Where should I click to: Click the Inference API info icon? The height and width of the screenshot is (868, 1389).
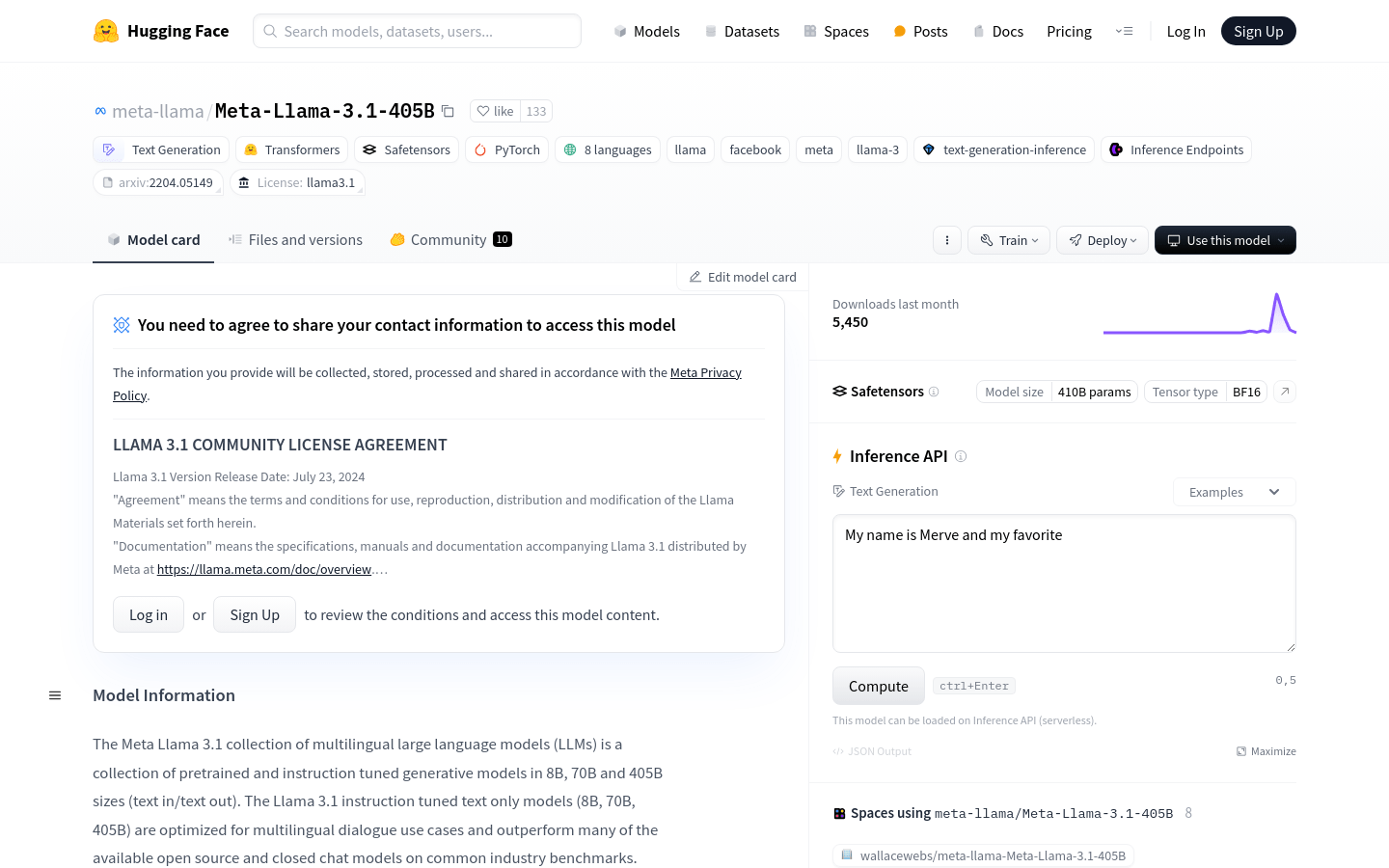click(961, 456)
